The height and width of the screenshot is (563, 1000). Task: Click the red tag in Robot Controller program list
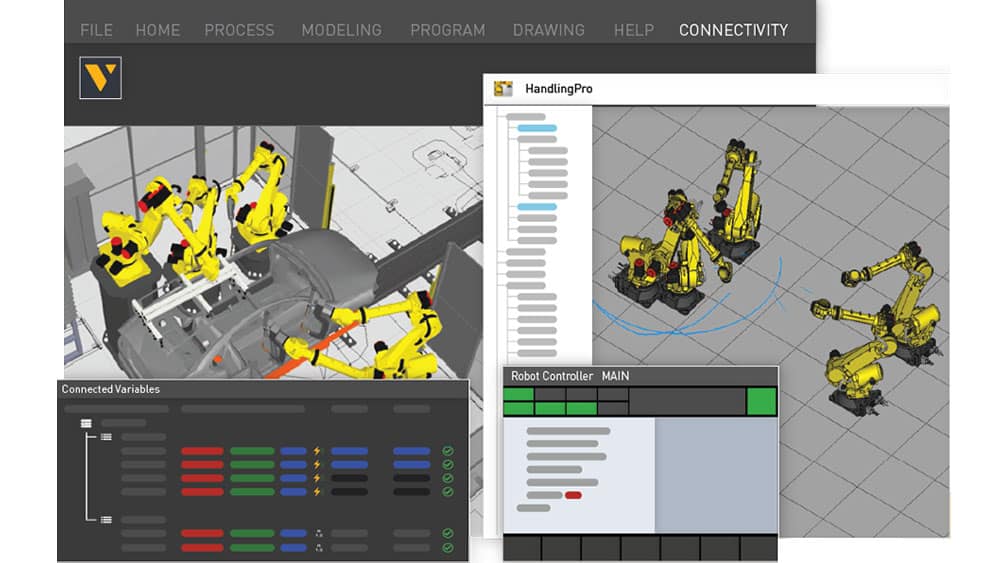click(x=573, y=495)
